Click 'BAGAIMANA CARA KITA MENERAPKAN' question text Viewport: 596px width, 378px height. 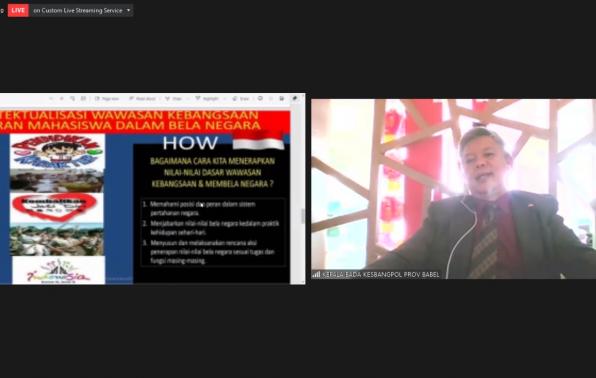[x=212, y=161]
